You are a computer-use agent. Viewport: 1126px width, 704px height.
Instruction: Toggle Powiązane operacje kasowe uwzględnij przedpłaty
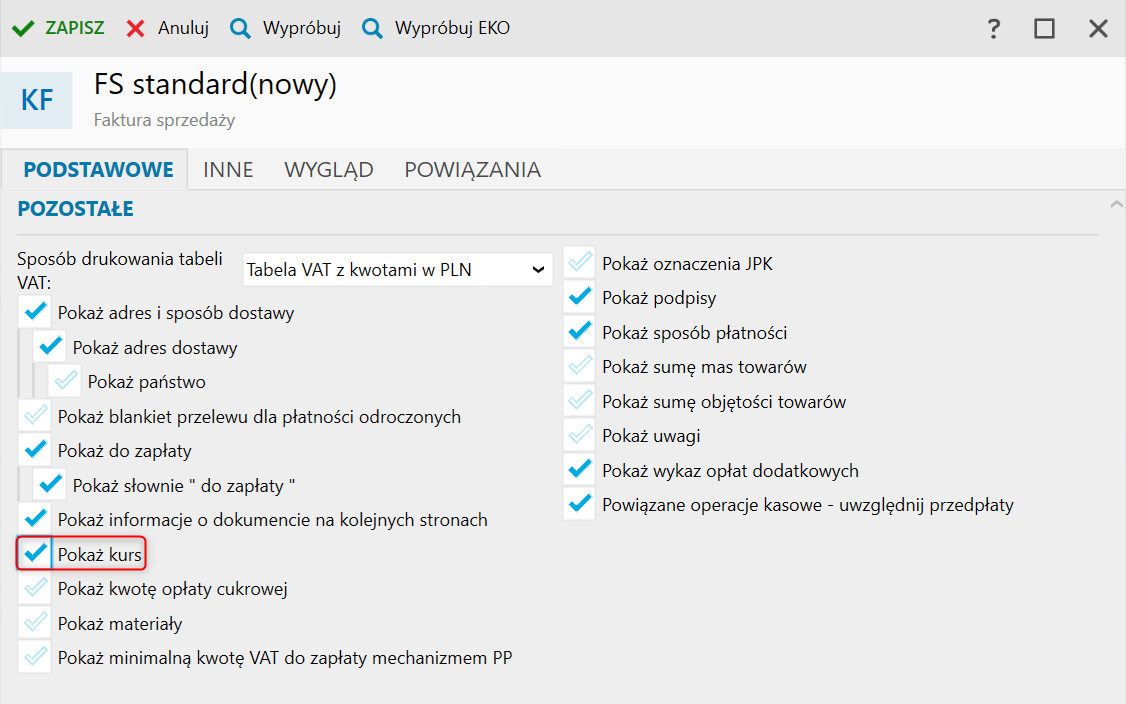(x=579, y=504)
